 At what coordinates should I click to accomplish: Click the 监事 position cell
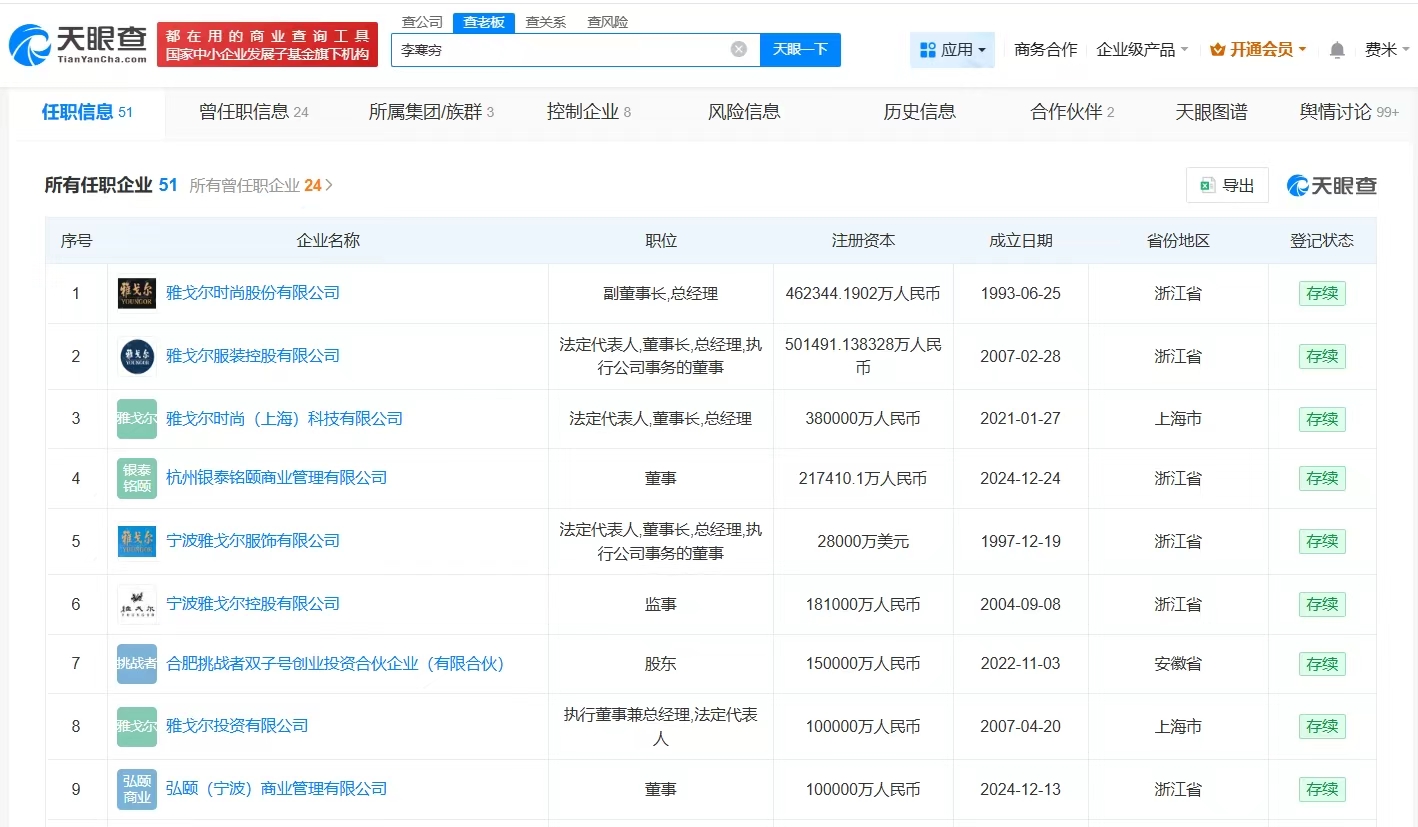click(x=660, y=604)
